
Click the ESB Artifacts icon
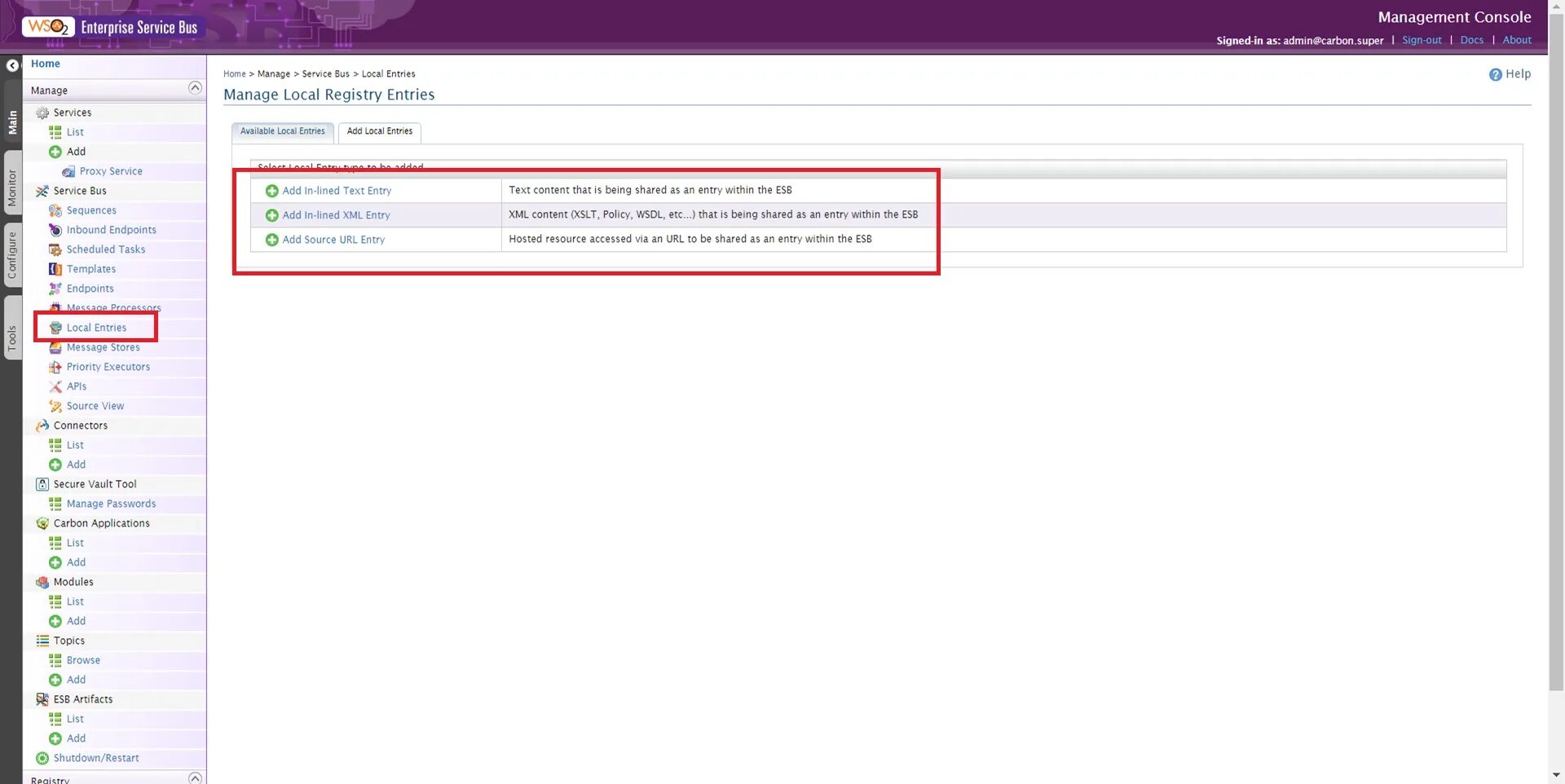[42, 699]
